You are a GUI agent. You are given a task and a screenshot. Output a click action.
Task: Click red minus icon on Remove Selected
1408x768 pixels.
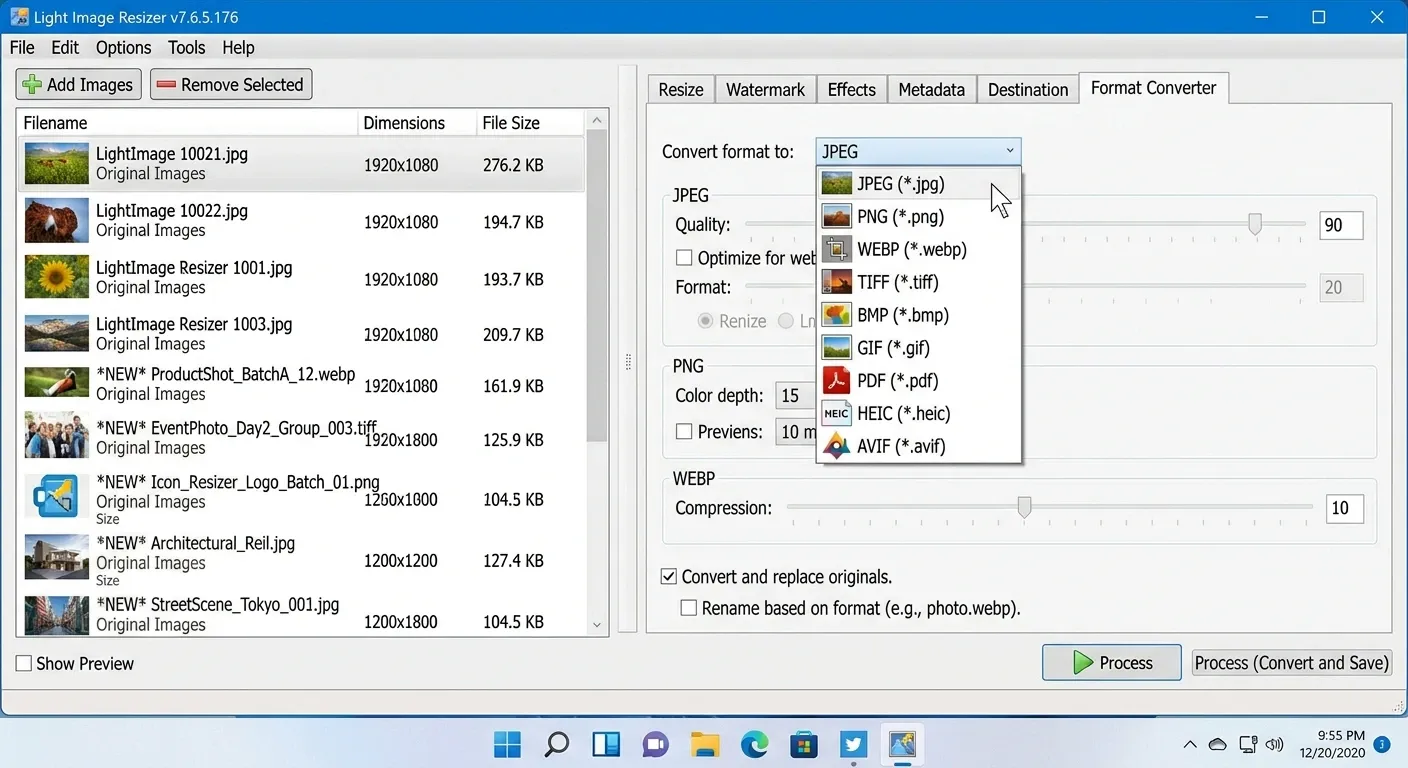click(166, 85)
